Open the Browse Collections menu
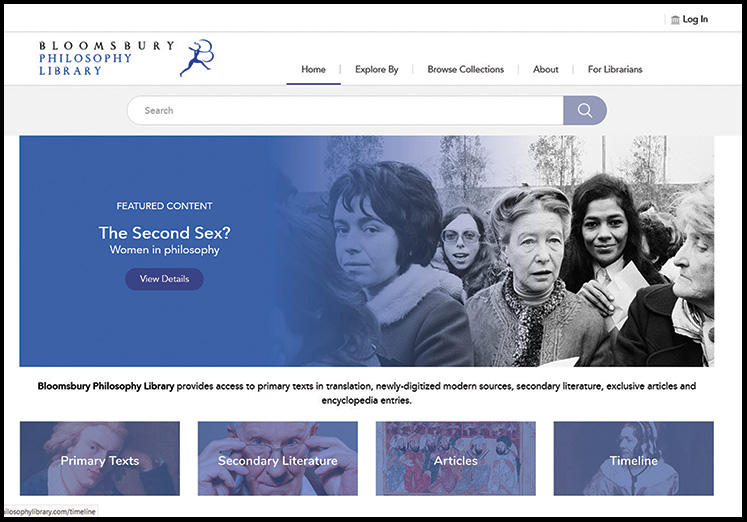This screenshot has width=747, height=522. tap(465, 70)
